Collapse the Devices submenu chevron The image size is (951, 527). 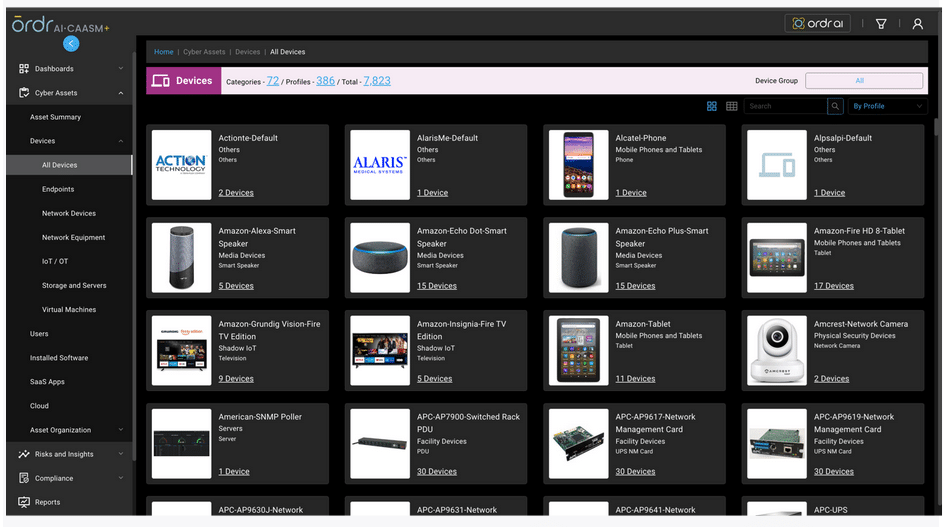point(121,141)
